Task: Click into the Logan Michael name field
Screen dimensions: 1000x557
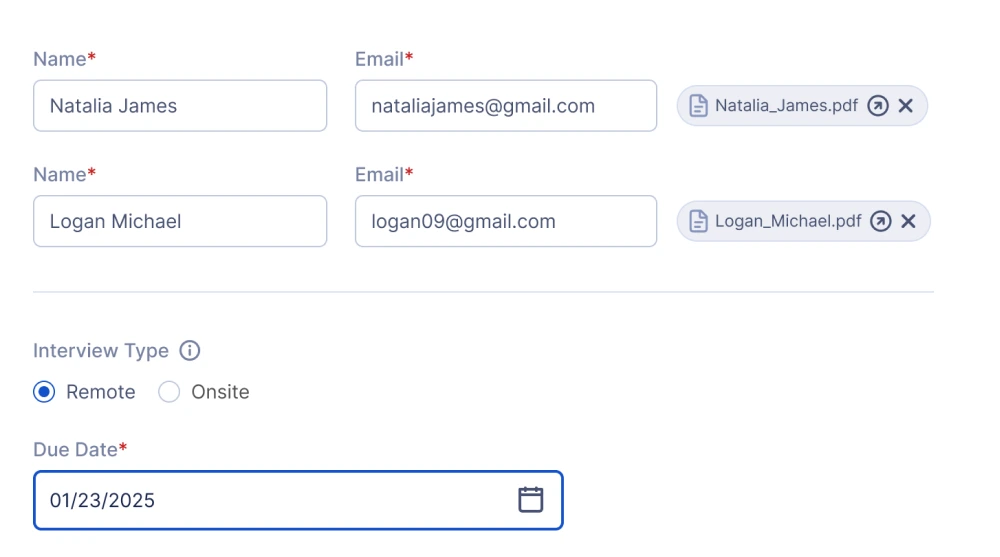Action: [180, 222]
